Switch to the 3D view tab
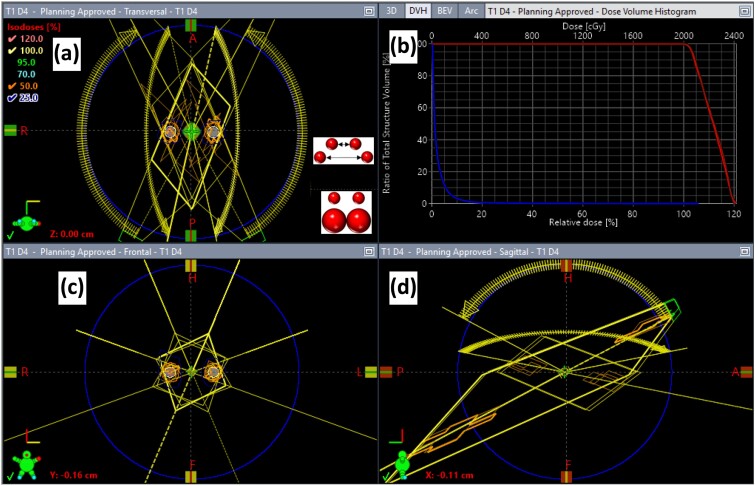 coord(394,9)
